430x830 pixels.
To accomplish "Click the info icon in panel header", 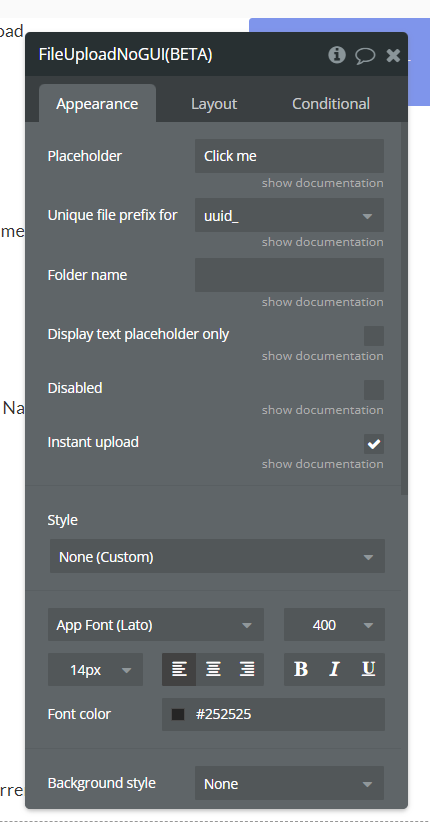I will point(337,55).
